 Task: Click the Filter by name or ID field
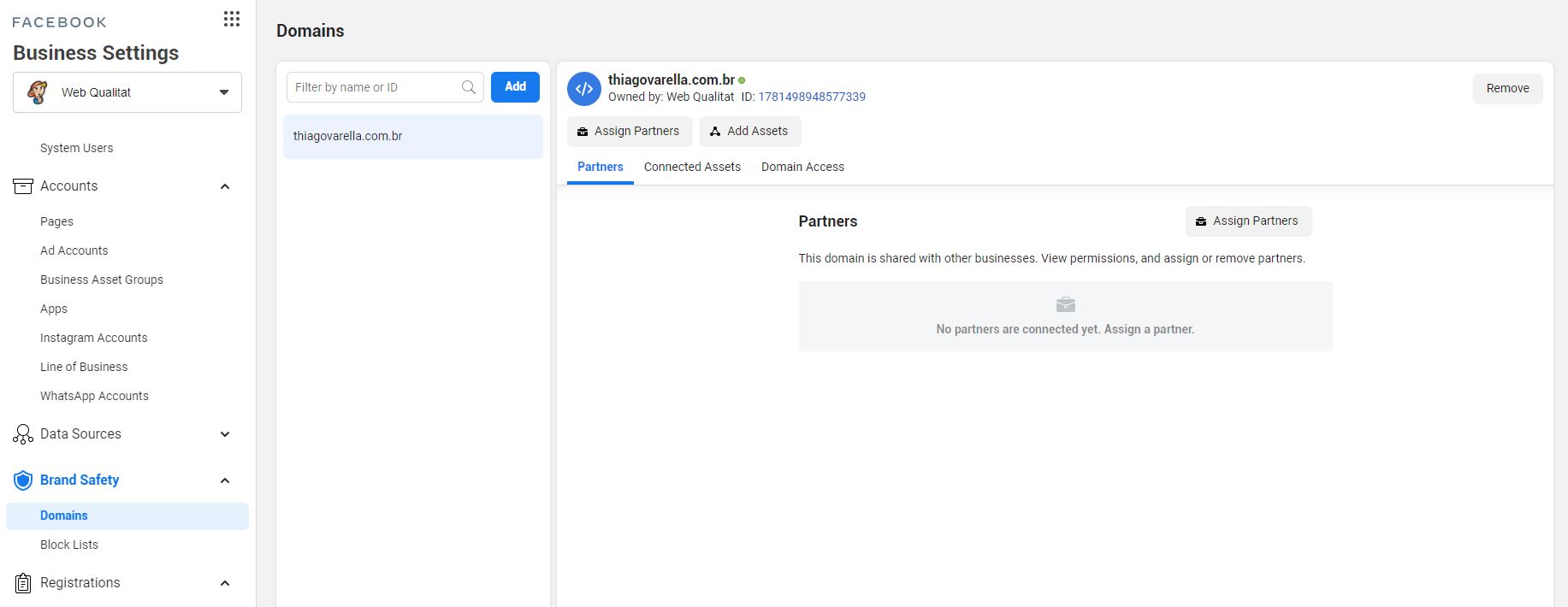coord(372,87)
